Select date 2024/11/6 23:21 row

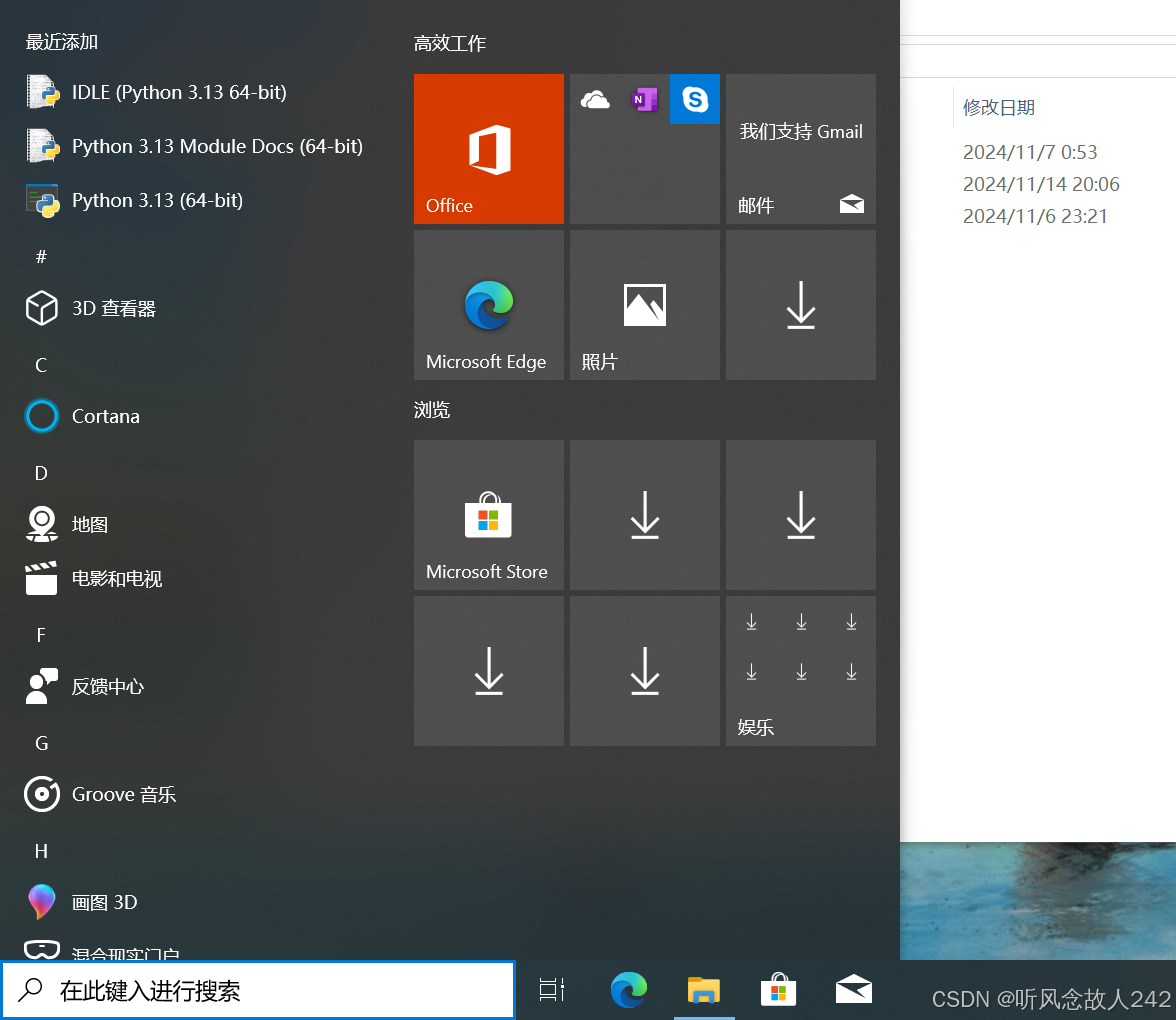tap(1035, 217)
